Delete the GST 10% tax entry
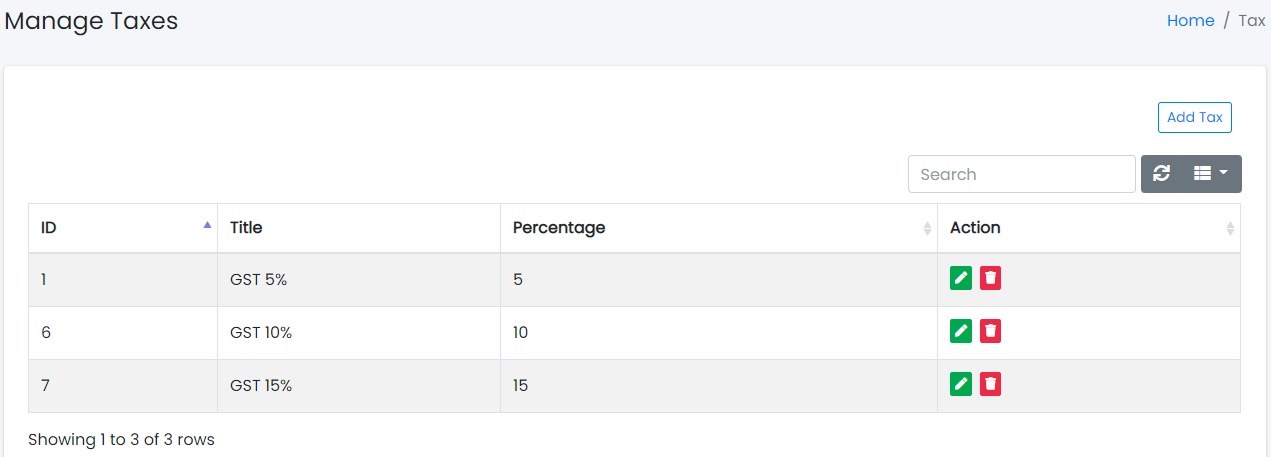The image size is (1271, 457). (990, 331)
